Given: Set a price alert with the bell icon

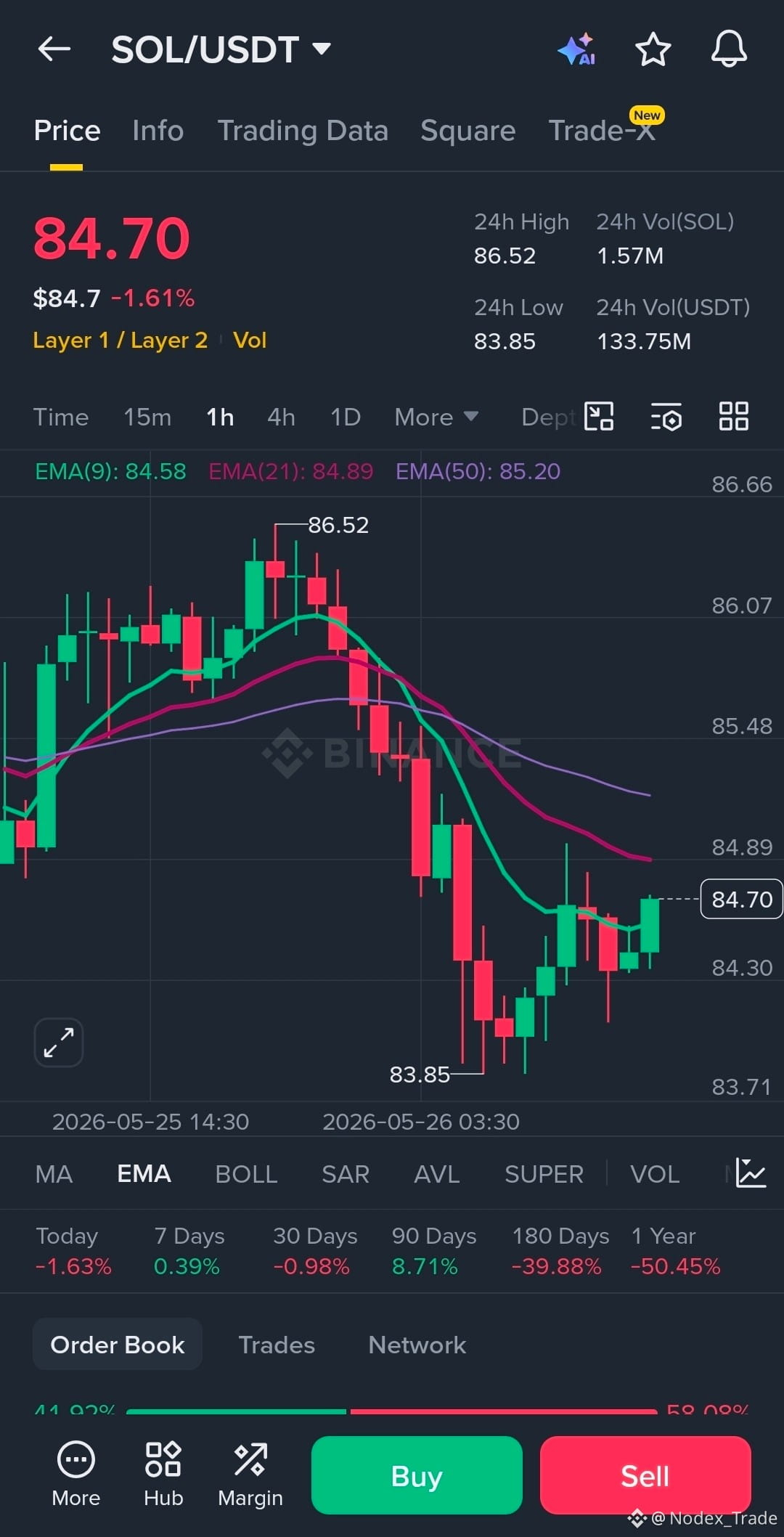Looking at the screenshot, I should [729, 49].
